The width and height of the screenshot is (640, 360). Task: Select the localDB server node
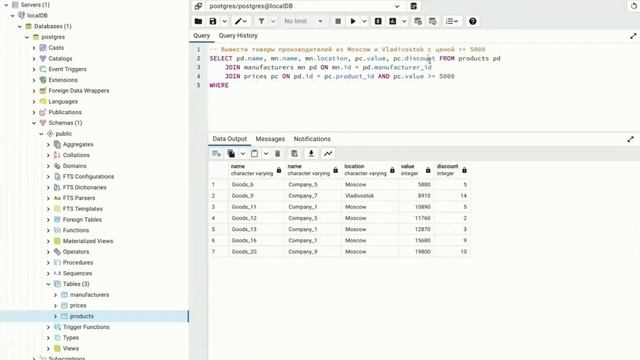pos(37,16)
